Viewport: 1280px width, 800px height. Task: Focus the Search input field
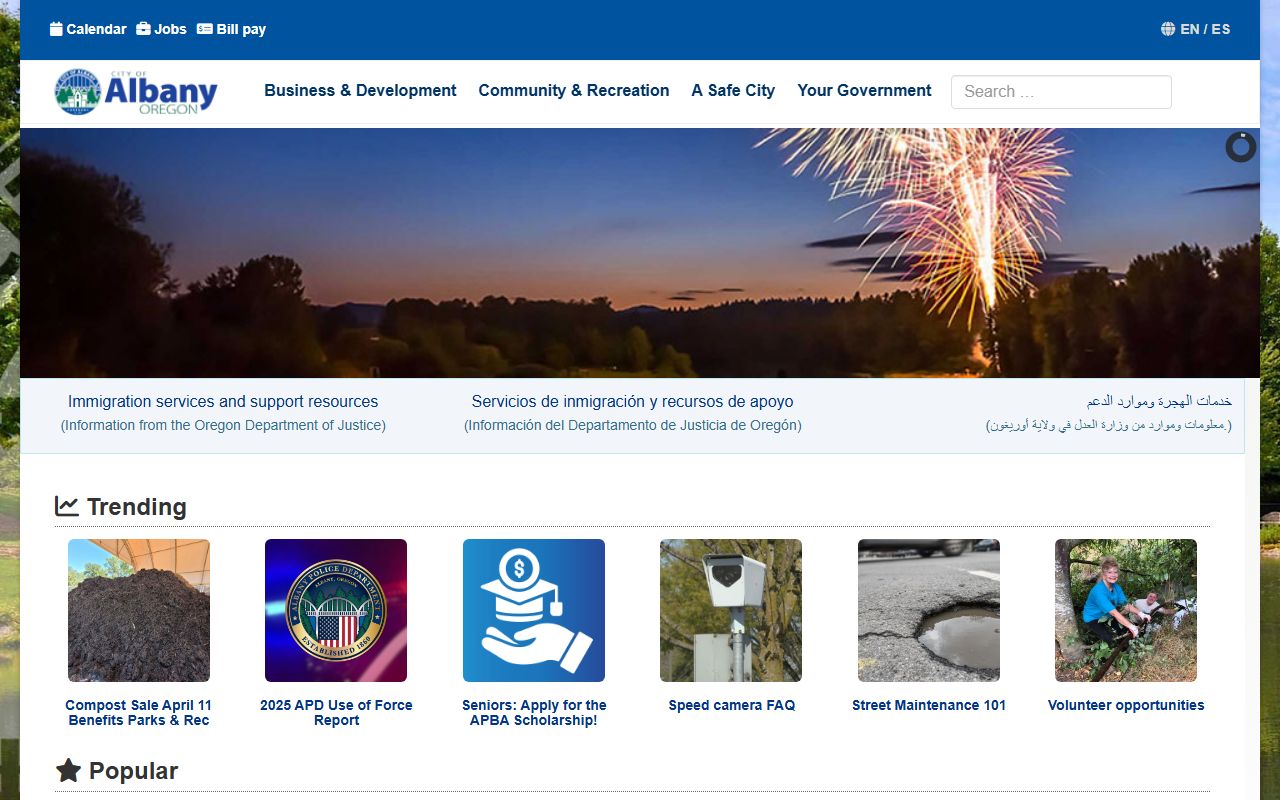[1060, 92]
